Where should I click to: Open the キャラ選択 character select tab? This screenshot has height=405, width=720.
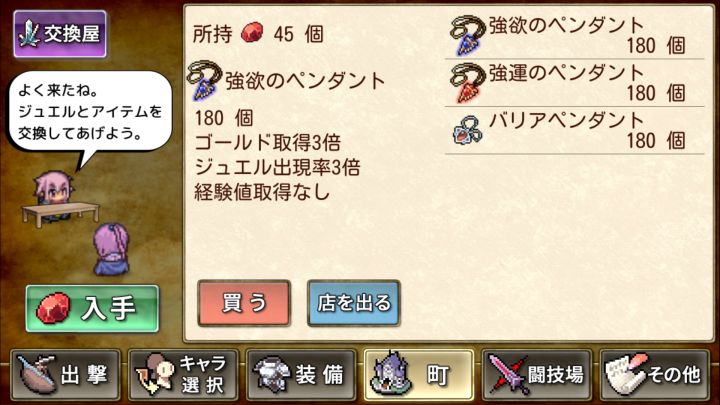(x=183, y=375)
